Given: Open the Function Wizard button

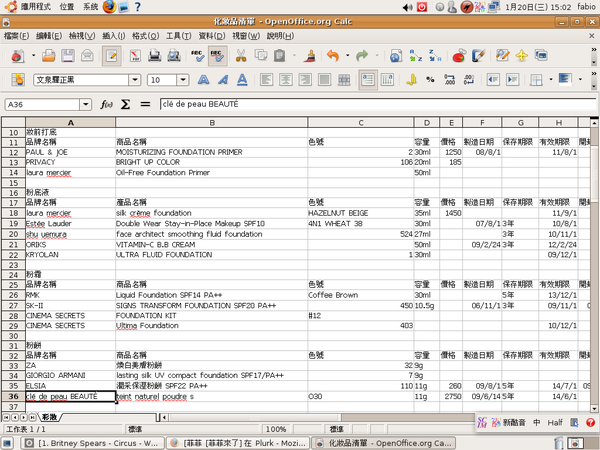Looking at the screenshot, I should pos(106,104).
